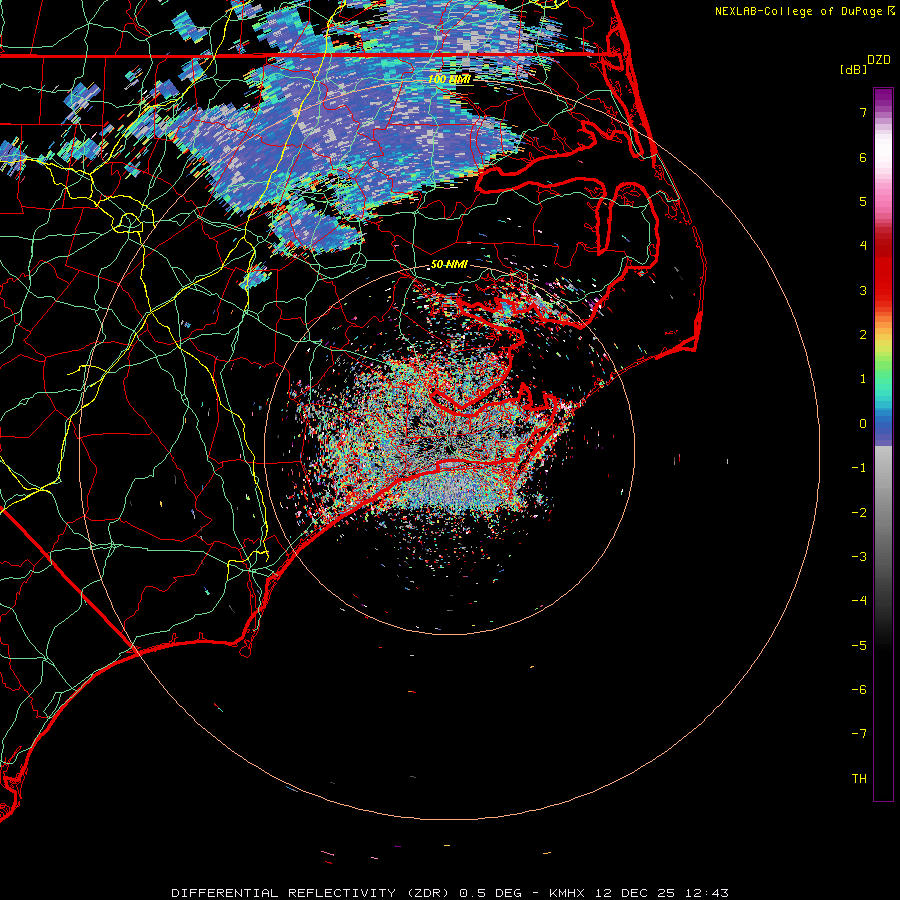Viewport: 900px width, 900px height.
Task: Select the -3 dB scale label
Action: (x=859, y=557)
